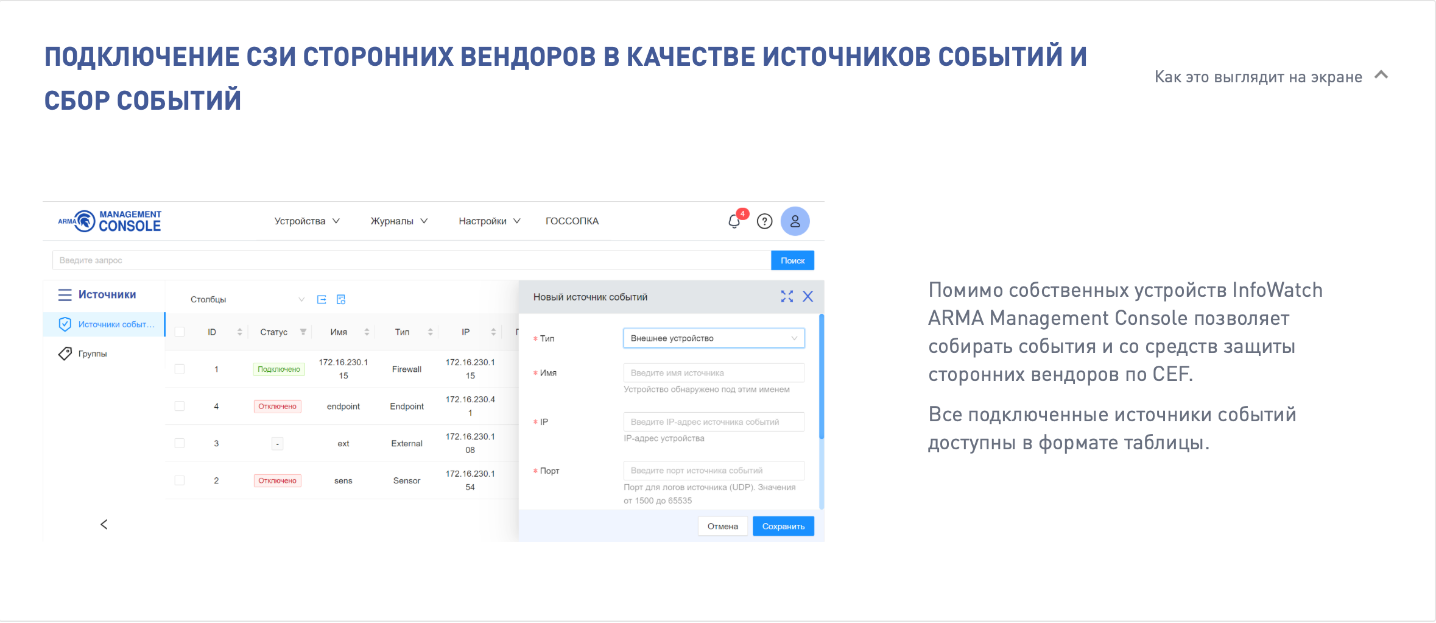1436x623 pixels.
Task: Click the paragraph starting with Помимо собственных устройств
Action: (x=1126, y=333)
